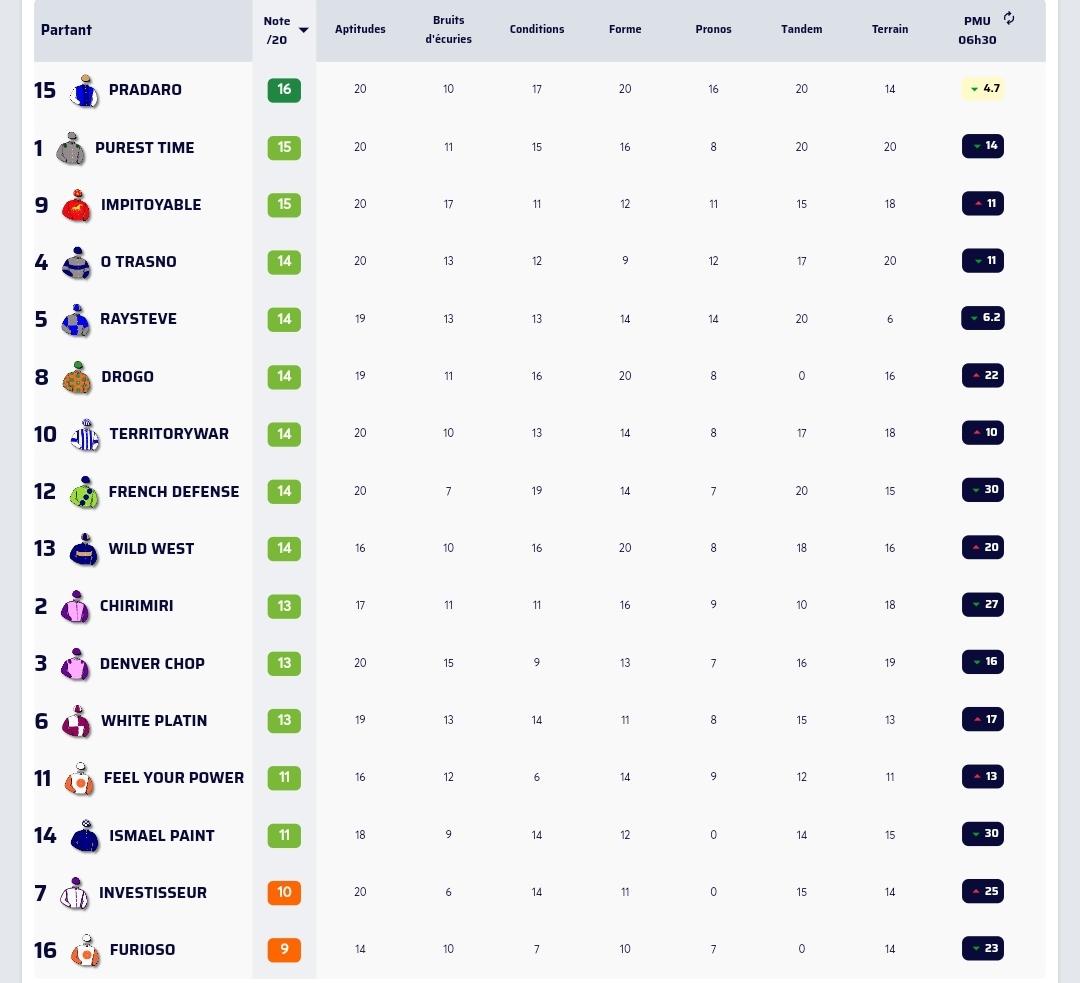Click Impitoyable's red jockey silk icon

(76, 205)
